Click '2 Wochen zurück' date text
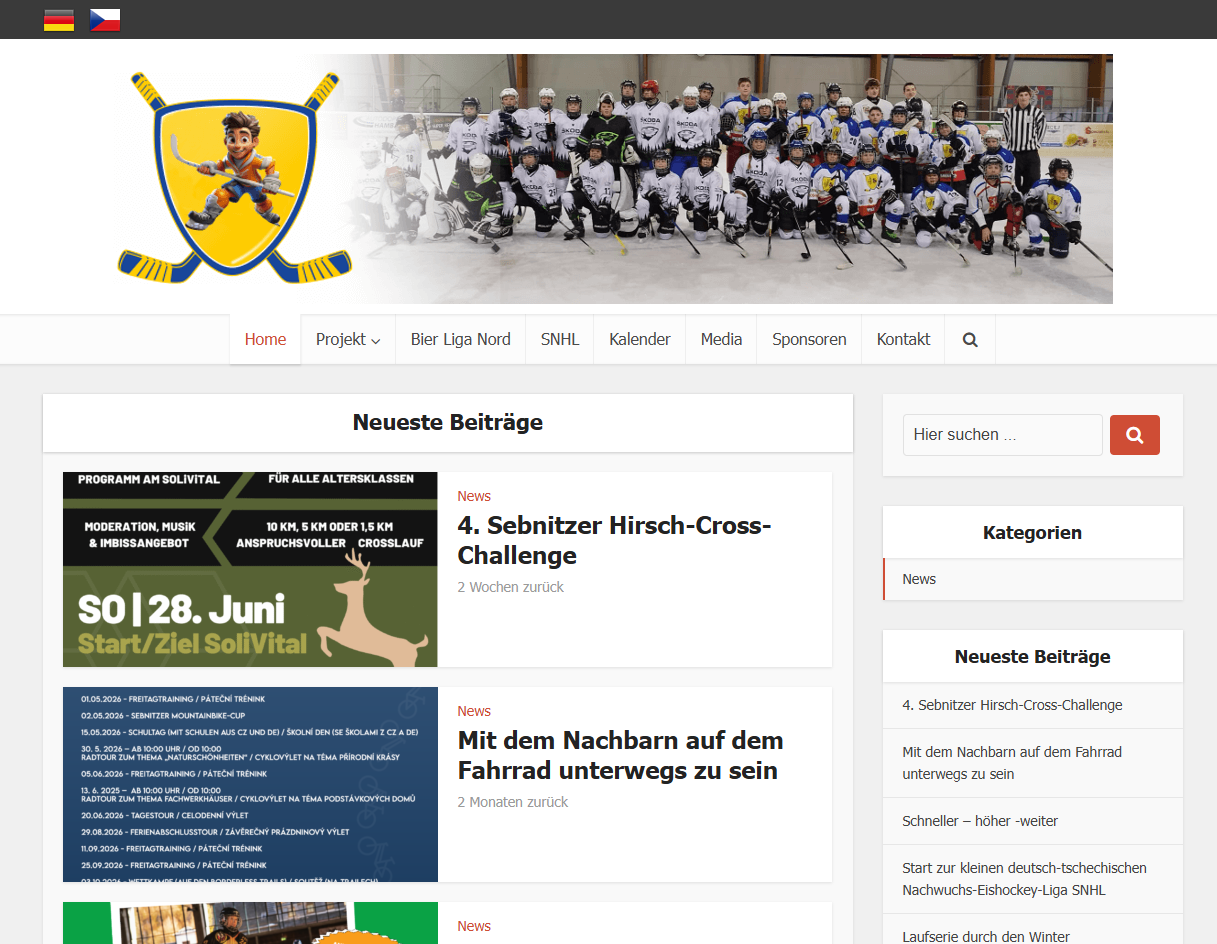1217x944 pixels. (510, 587)
